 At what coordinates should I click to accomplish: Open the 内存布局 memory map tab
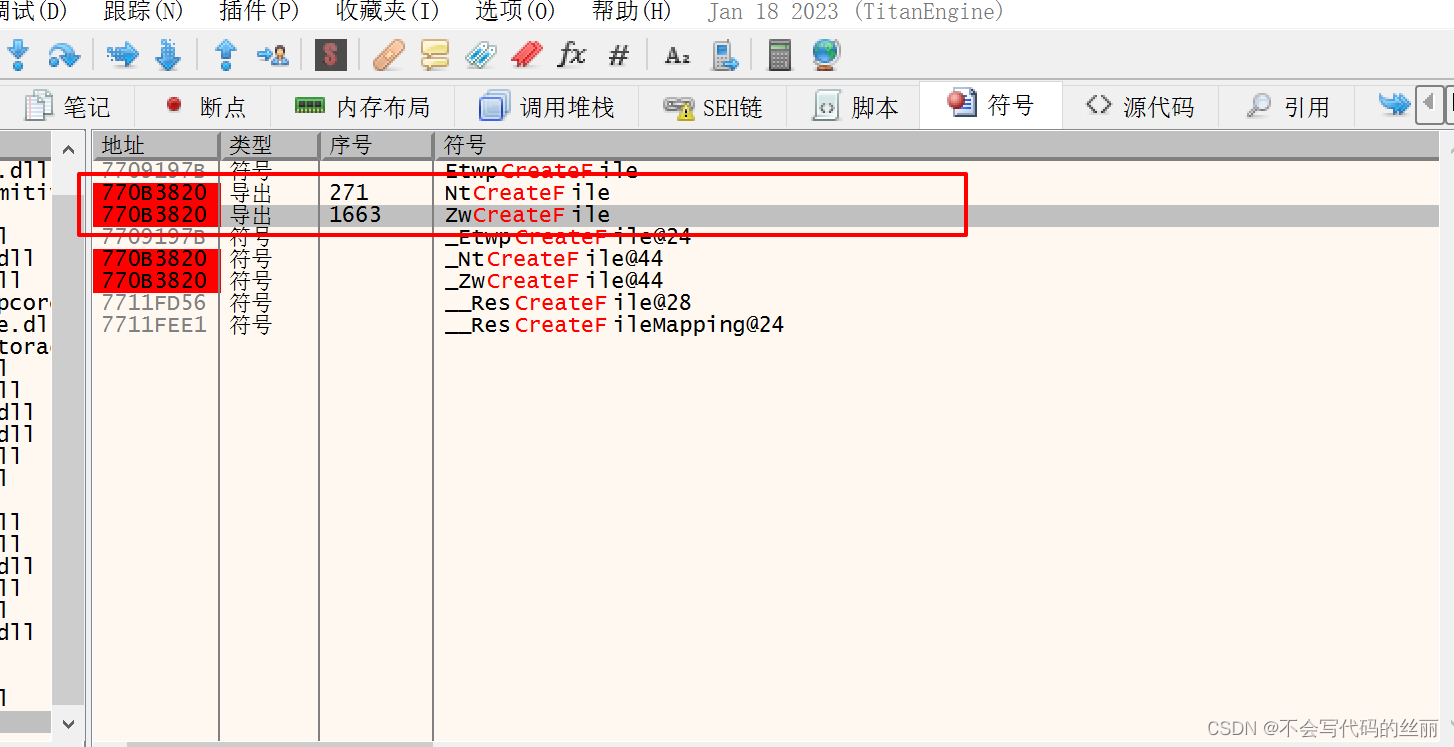364,107
